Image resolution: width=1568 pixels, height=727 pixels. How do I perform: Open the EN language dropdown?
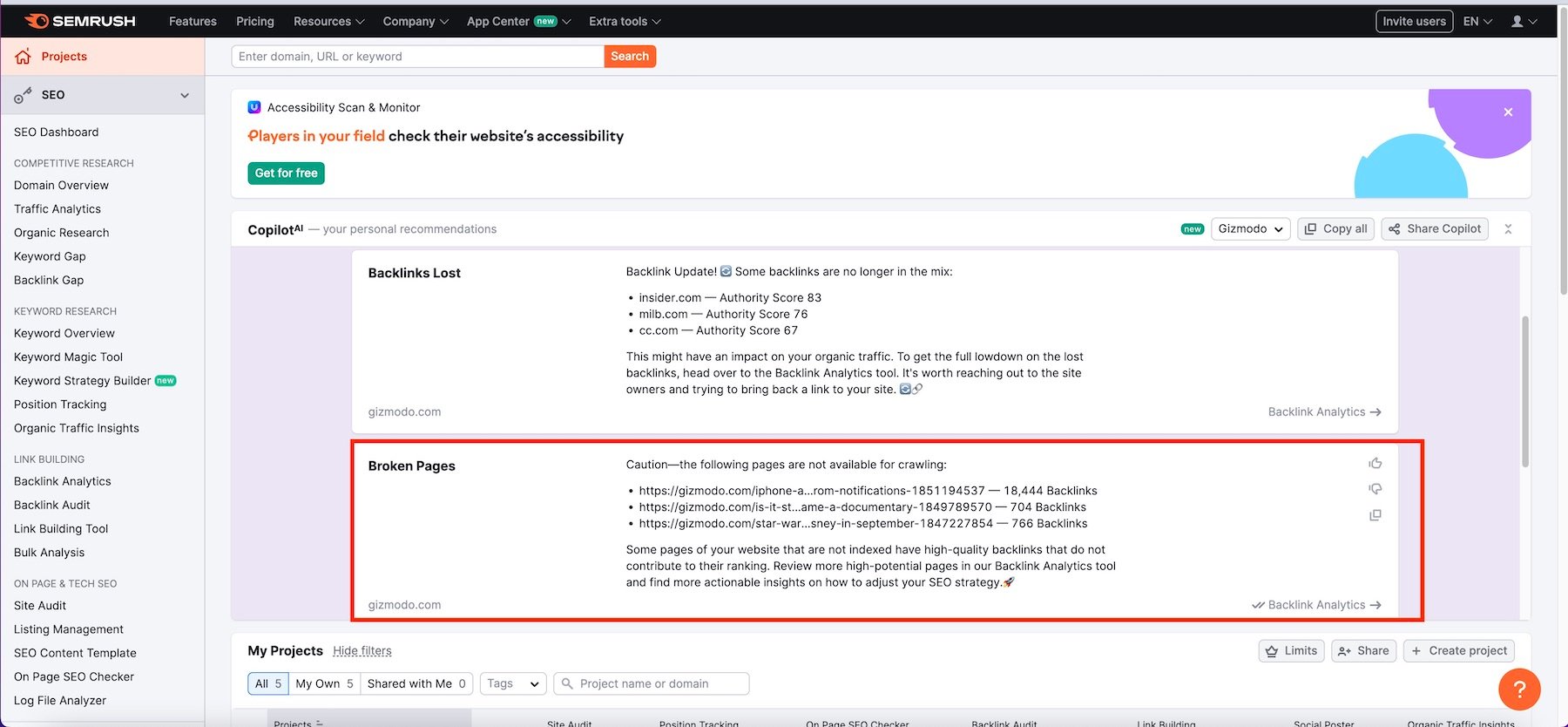[x=1477, y=21]
